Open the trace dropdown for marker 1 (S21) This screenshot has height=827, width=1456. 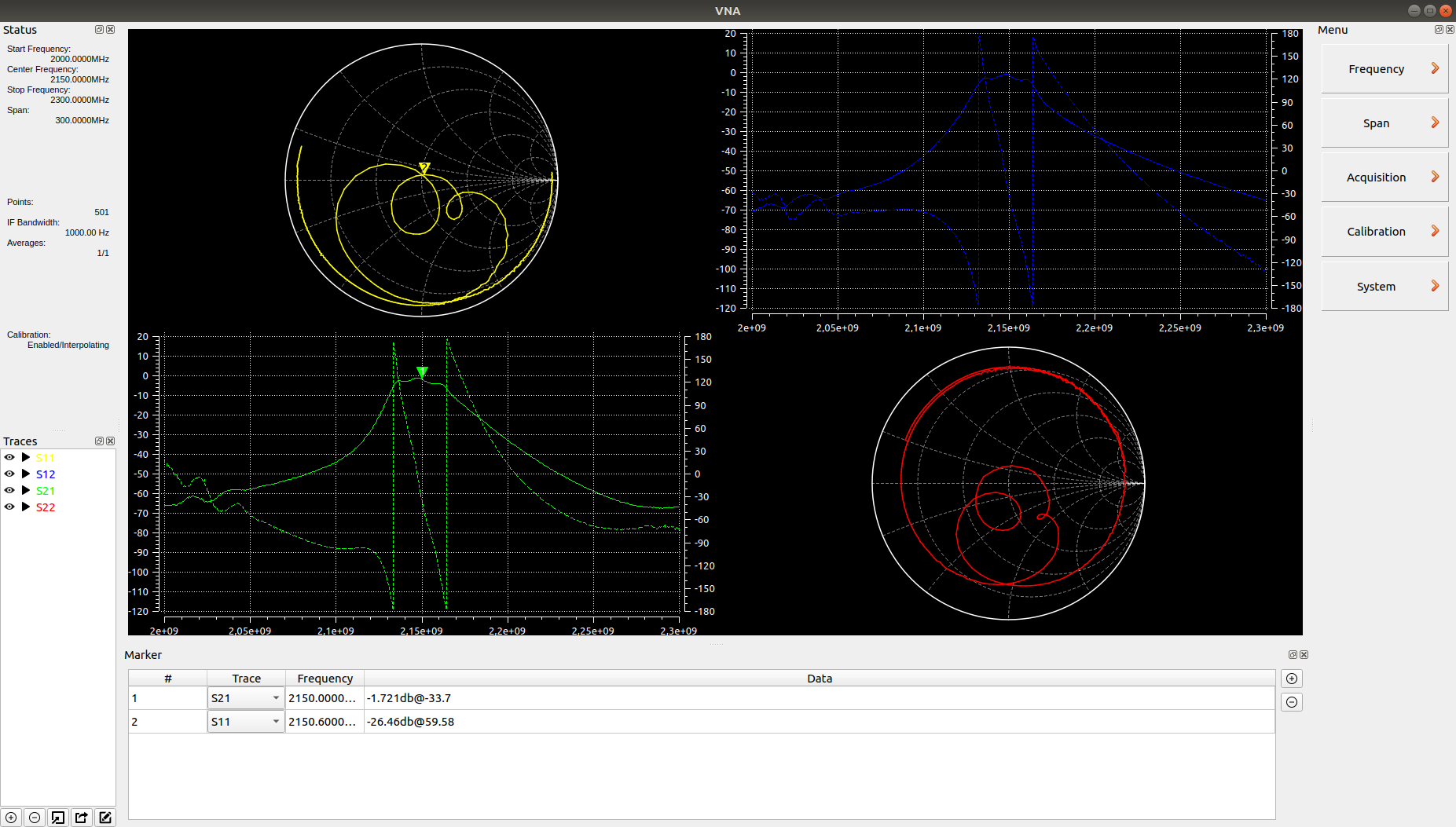246,698
